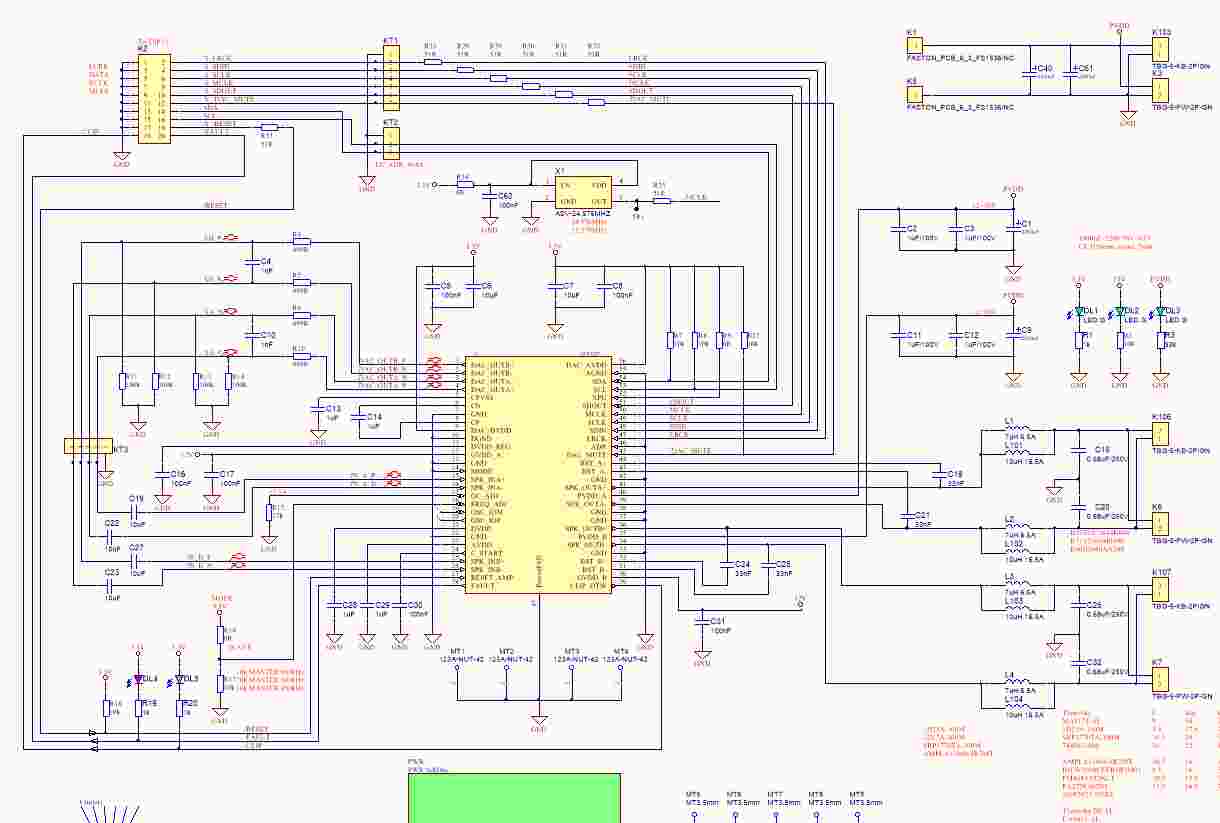Select LED DL3 symbol
The width and height of the screenshot is (1220, 823).
1161,311
